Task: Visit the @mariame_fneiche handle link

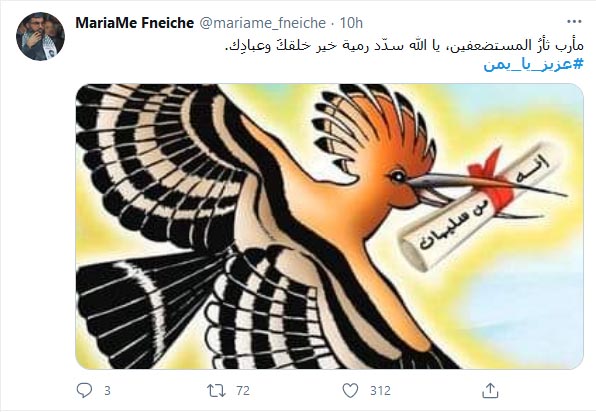Action: click(262, 23)
